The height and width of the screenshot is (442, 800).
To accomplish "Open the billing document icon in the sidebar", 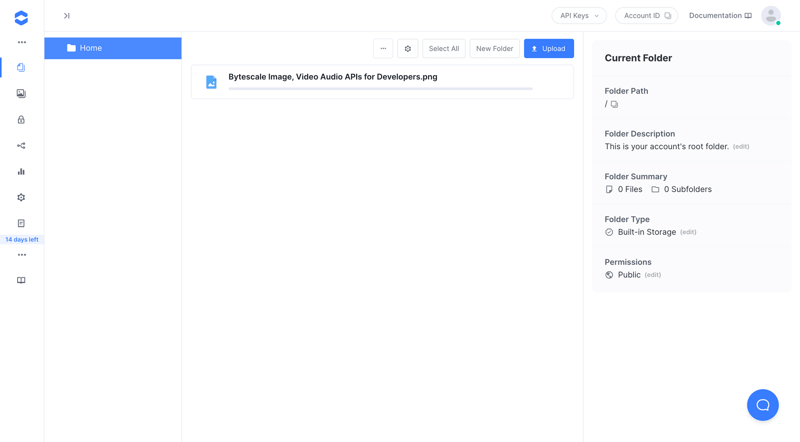I will (x=21, y=223).
